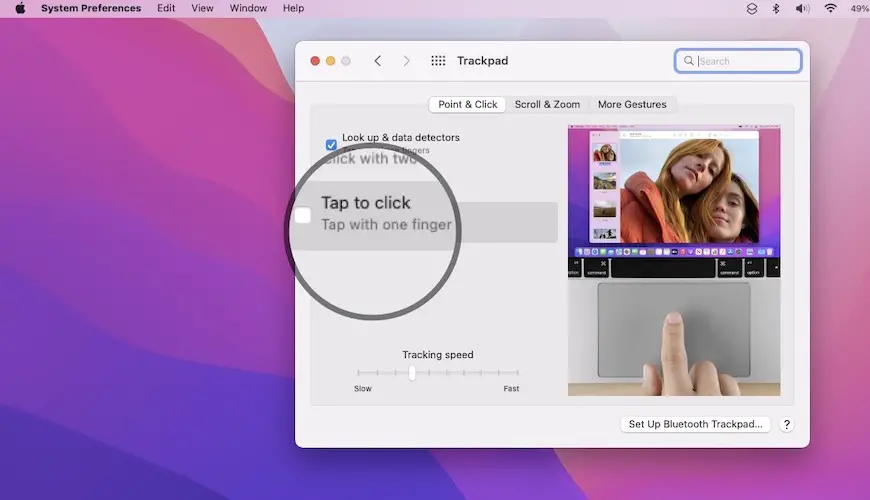Click the volume icon in menu bar

pyautogui.click(x=802, y=8)
